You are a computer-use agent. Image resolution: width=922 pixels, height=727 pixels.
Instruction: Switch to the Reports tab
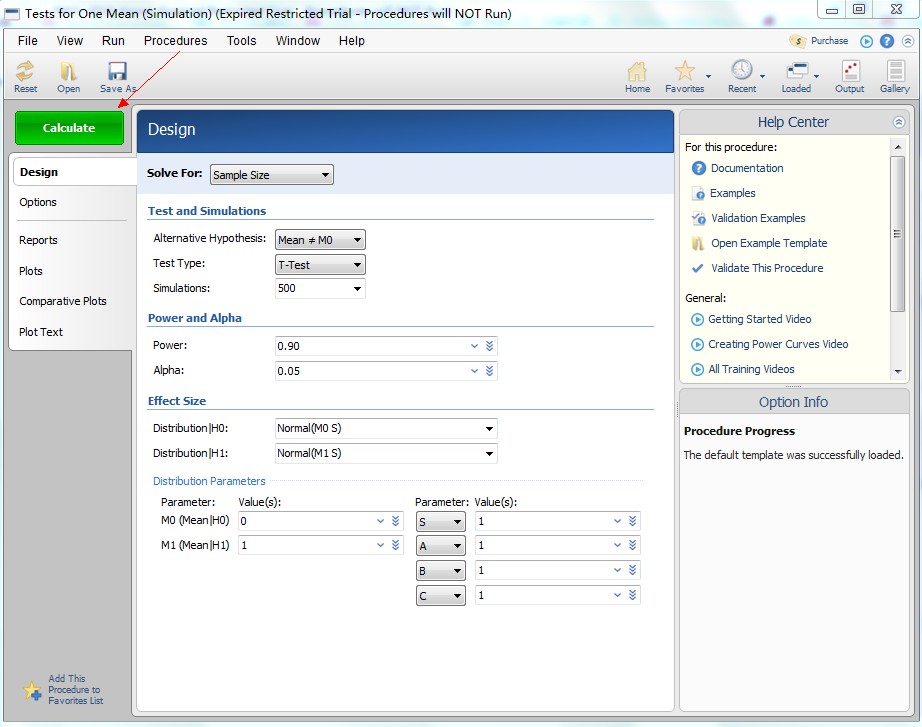point(39,240)
